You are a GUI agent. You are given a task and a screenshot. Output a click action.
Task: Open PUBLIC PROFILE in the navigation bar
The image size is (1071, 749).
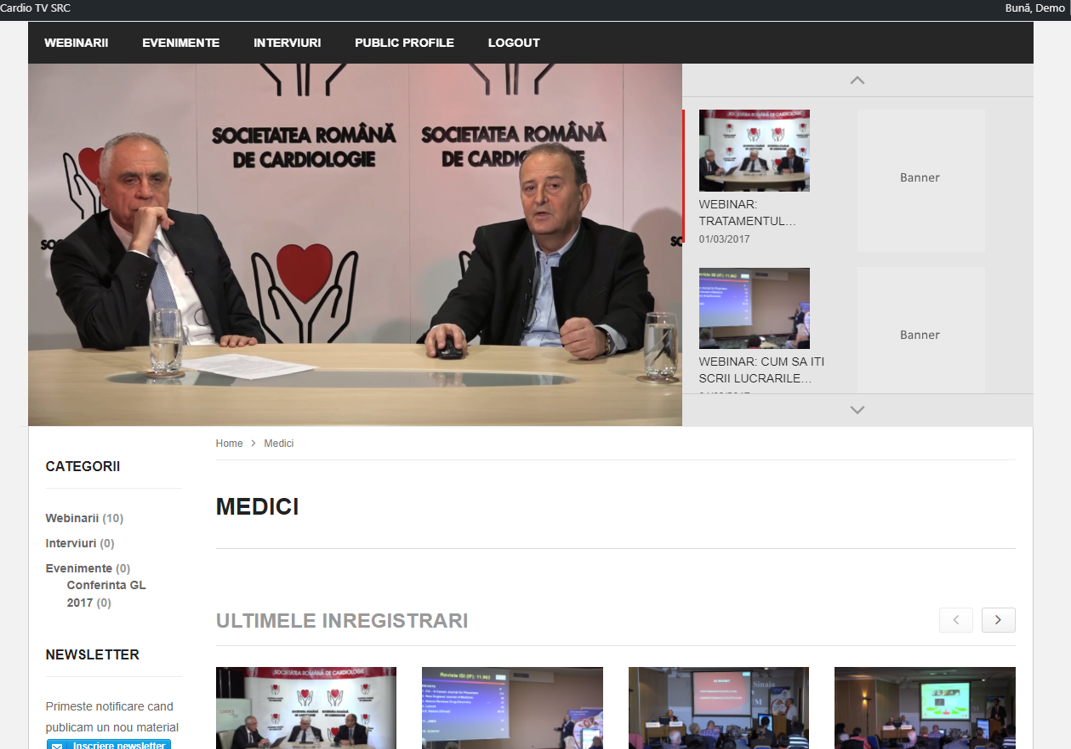[x=404, y=43]
